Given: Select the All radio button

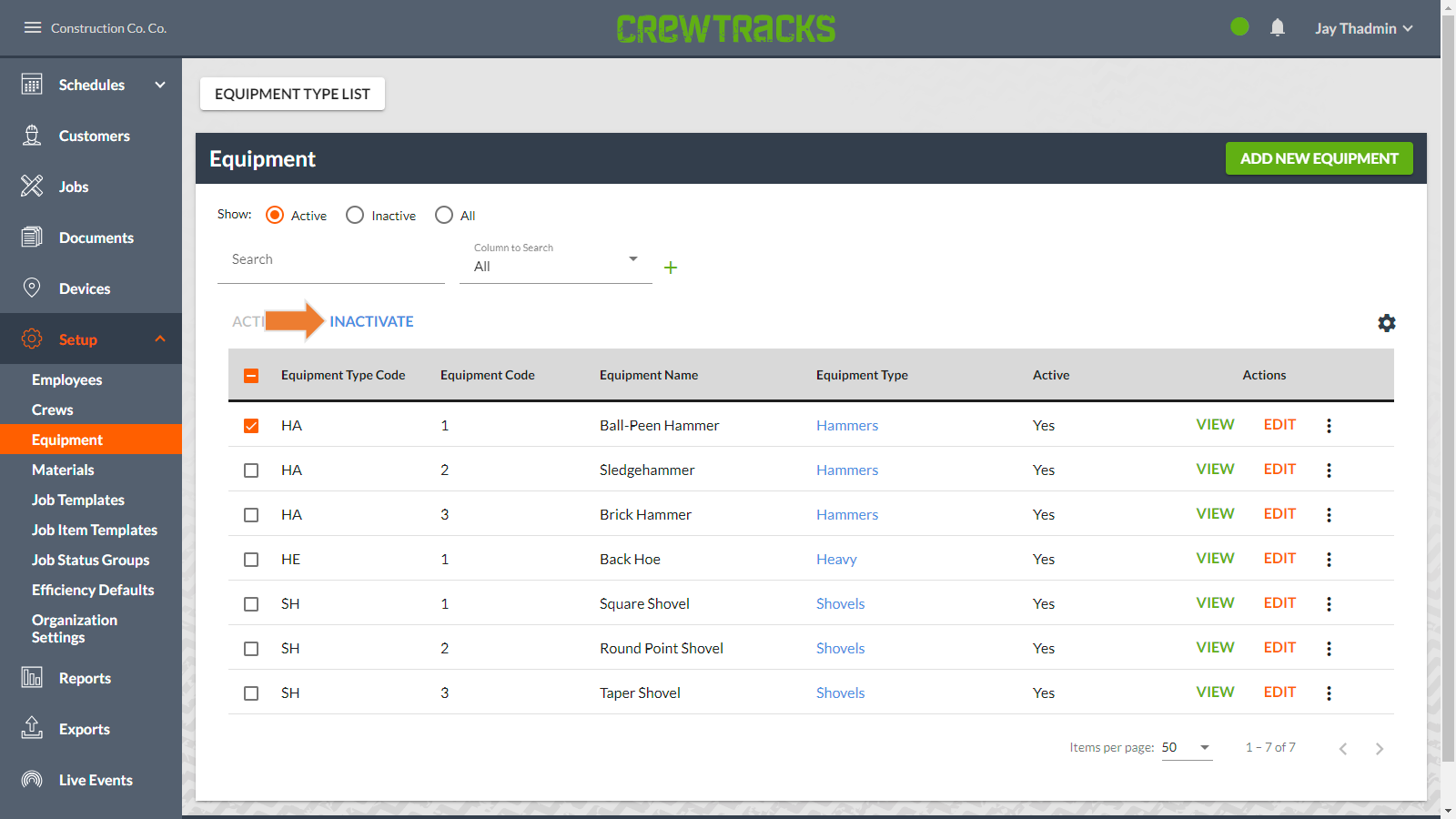Looking at the screenshot, I should click(x=444, y=215).
